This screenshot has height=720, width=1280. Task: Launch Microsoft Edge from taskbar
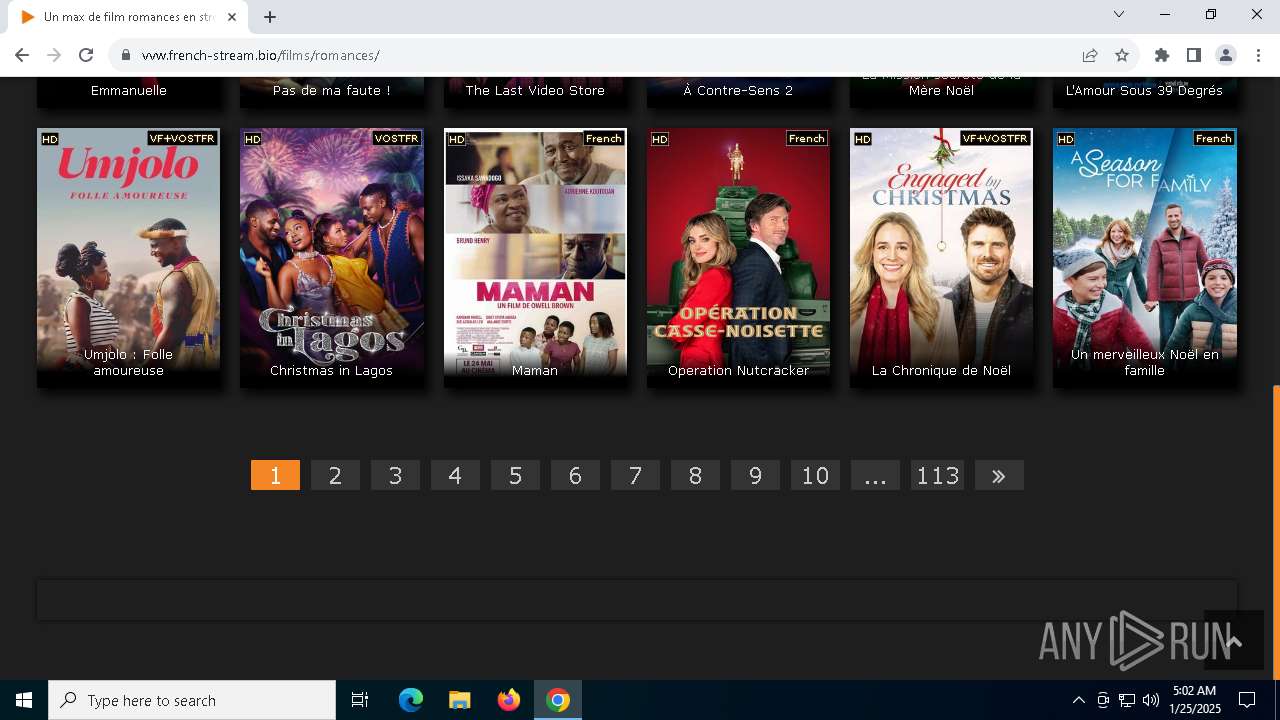coord(411,700)
